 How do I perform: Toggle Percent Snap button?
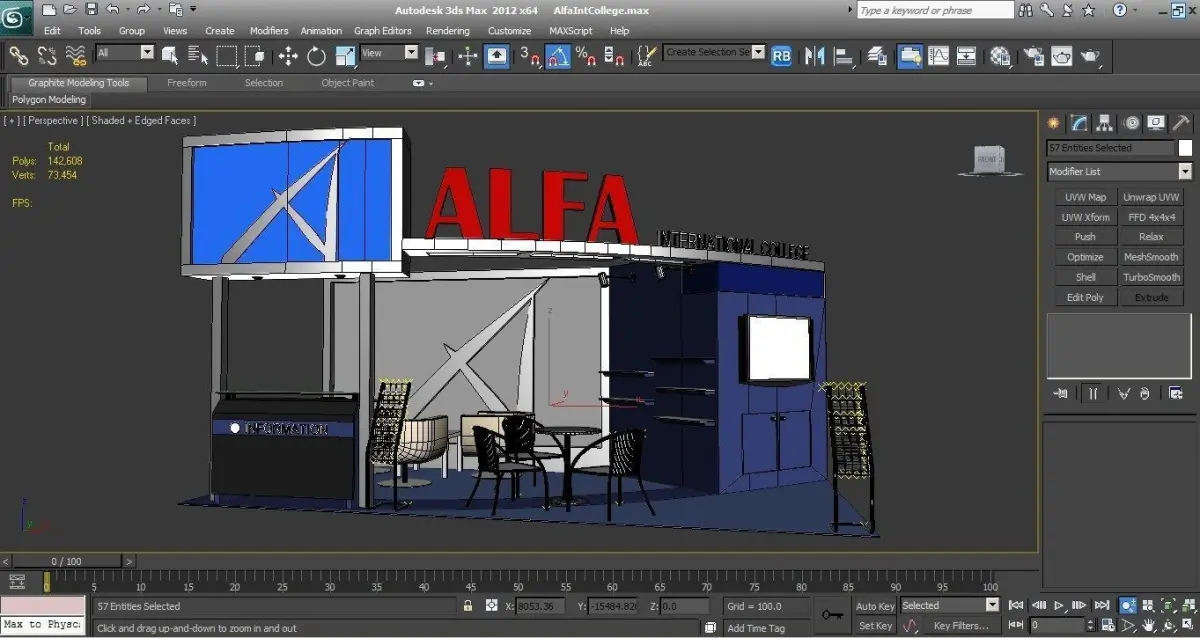pyautogui.click(x=585, y=55)
